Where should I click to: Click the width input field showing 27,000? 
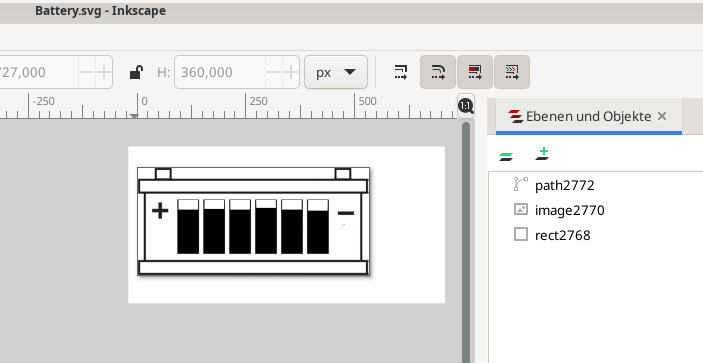click(x=39, y=72)
